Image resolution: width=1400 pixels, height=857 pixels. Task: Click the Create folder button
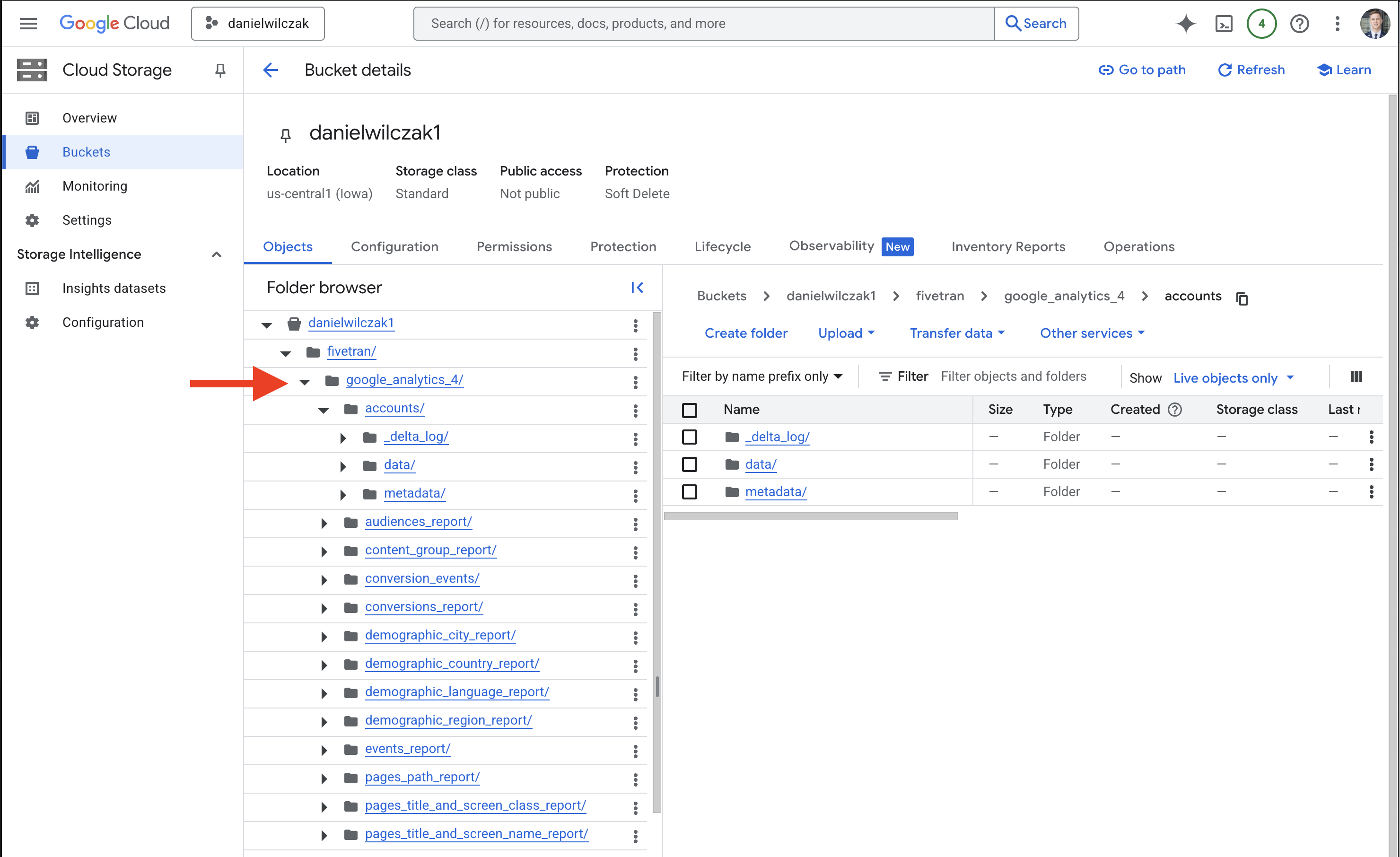coord(745,333)
